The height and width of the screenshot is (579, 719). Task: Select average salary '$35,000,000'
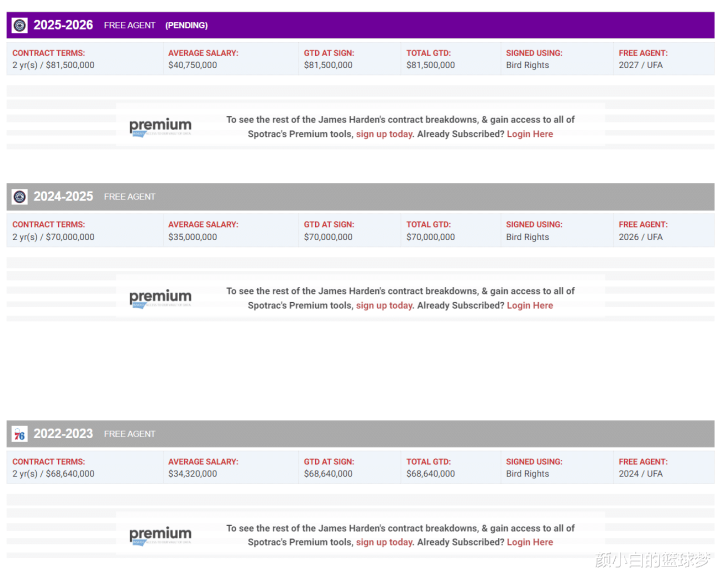click(193, 237)
